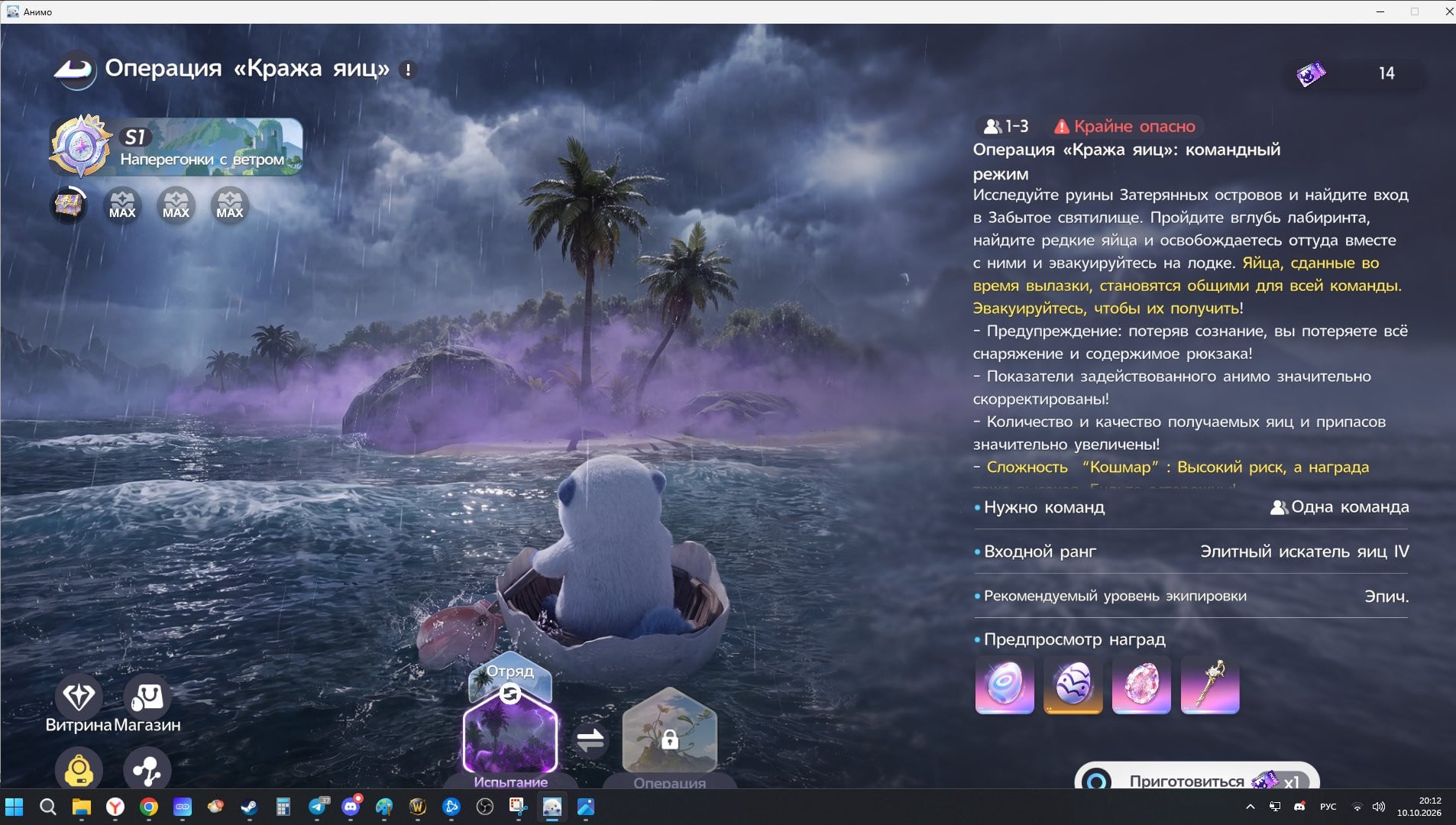Open the info exclamation mark beside the title
This screenshot has height=825, width=1456.
coord(409,70)
